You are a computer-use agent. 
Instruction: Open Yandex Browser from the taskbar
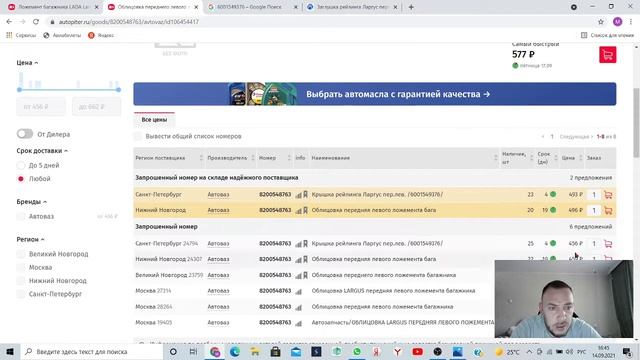(x=397, y=351)
